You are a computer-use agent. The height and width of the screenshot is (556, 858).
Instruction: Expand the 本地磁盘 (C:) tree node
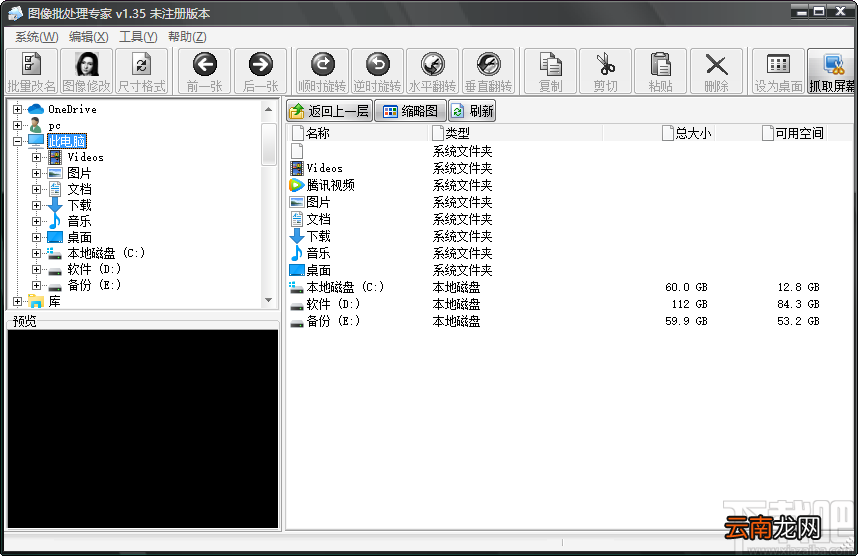36,253
